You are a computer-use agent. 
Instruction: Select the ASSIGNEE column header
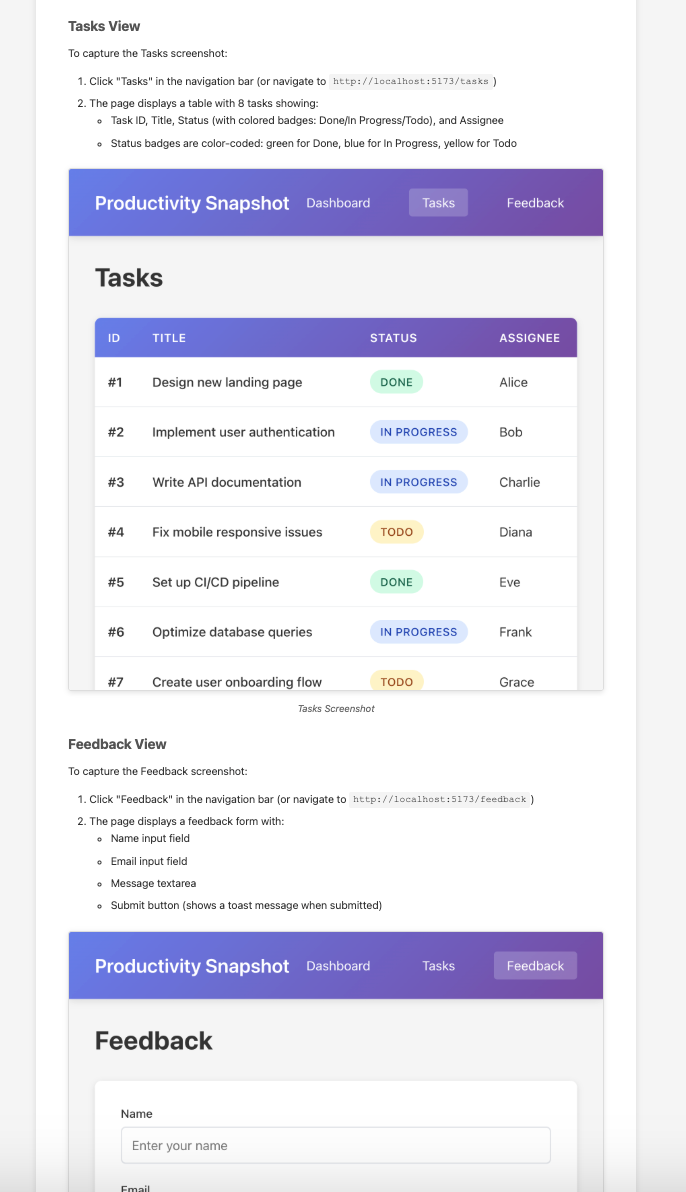click(529, 338)
